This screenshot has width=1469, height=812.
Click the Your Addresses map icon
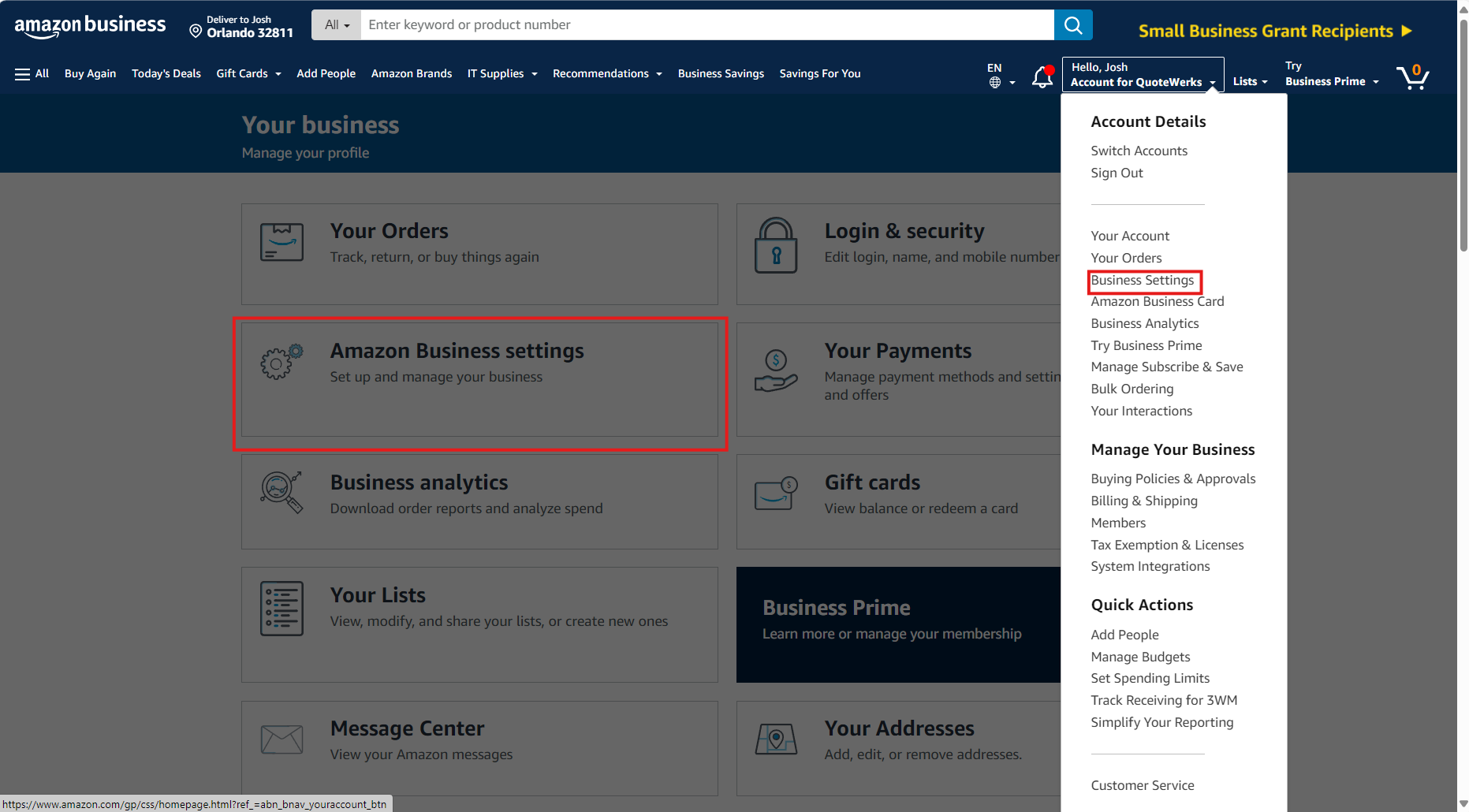776,739
